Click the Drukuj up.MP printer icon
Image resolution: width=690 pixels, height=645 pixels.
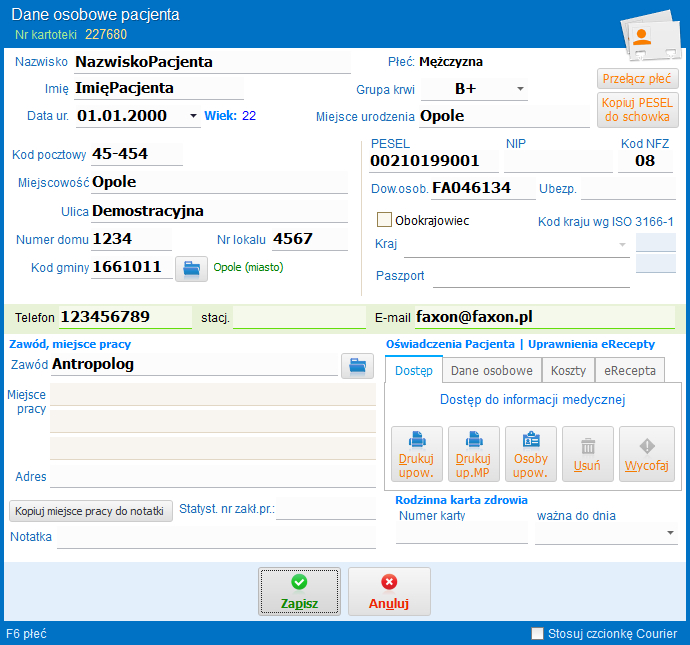pyautogui.click(x=474, y=441)
